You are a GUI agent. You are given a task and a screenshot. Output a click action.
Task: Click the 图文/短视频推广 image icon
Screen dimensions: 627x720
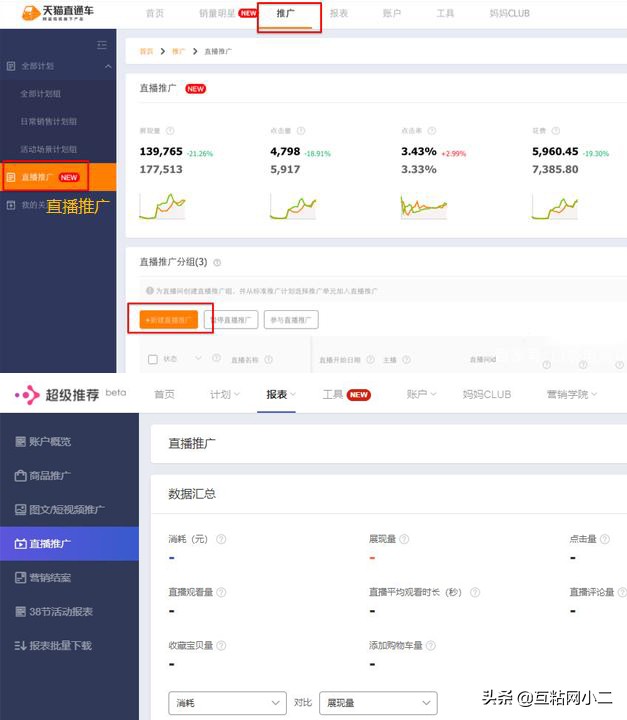coord(21,509)
